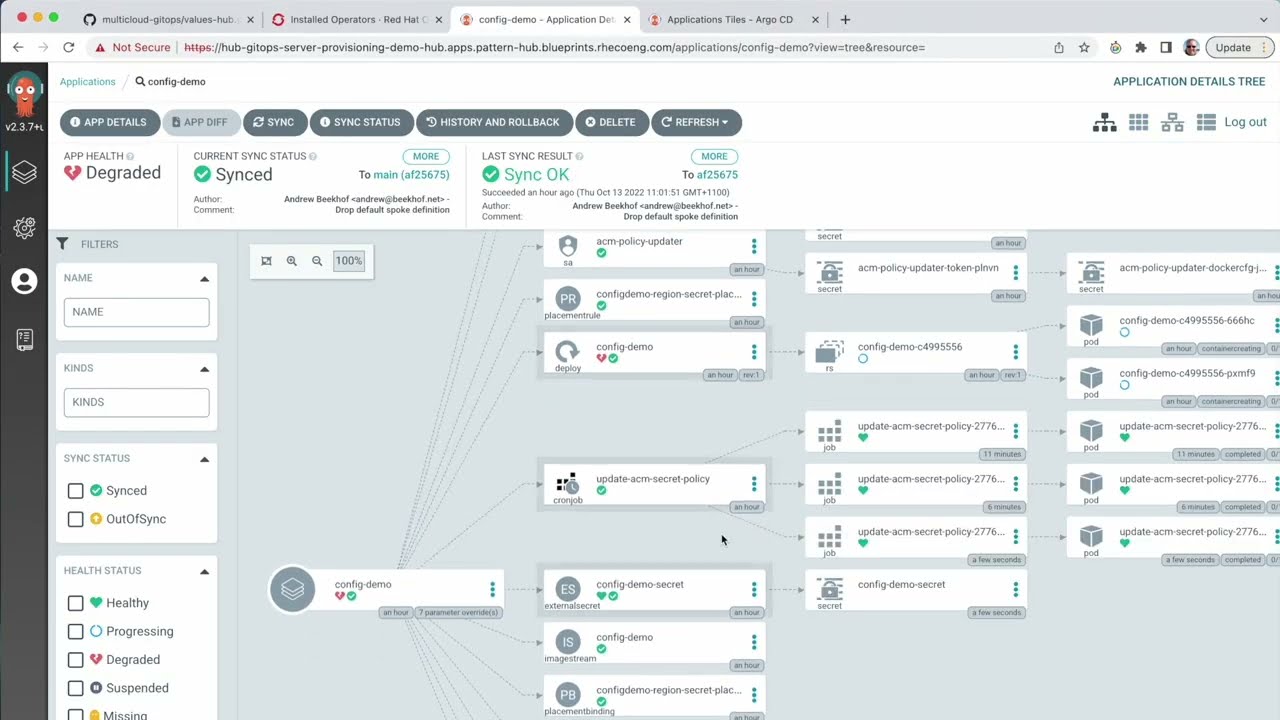The width and height of the screenshot is (1280, 720).
Task: Open the Documentation icon in sidebar
Action: (x=24, y=340)
